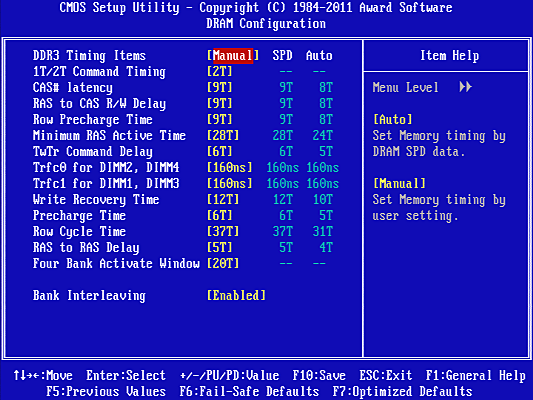Viewport: 533px width, 400px height.
Task: Click the RAS to RAS Delay label
Action: pos(86,247)
